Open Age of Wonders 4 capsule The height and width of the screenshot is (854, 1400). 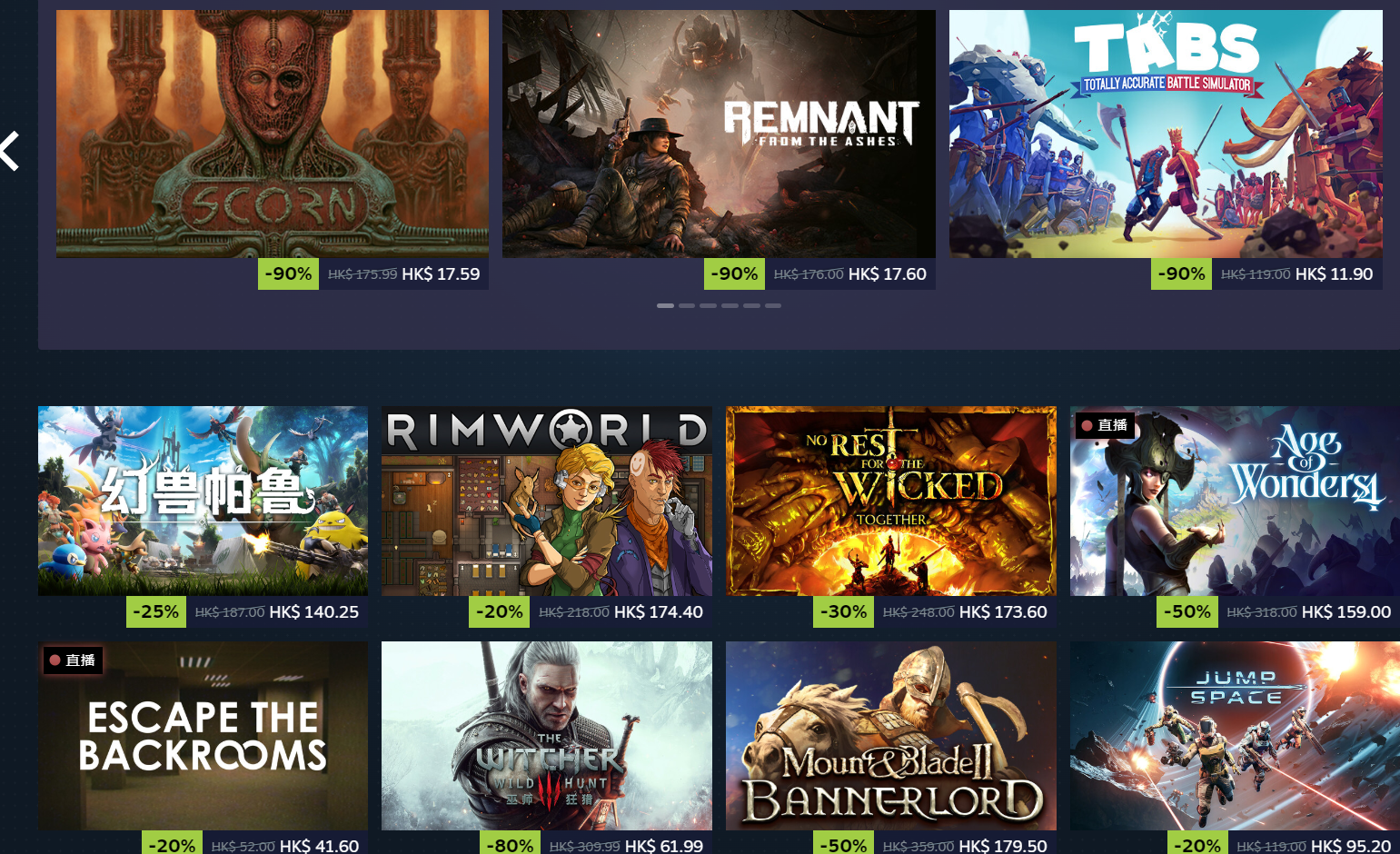(x=1235, y=501)
